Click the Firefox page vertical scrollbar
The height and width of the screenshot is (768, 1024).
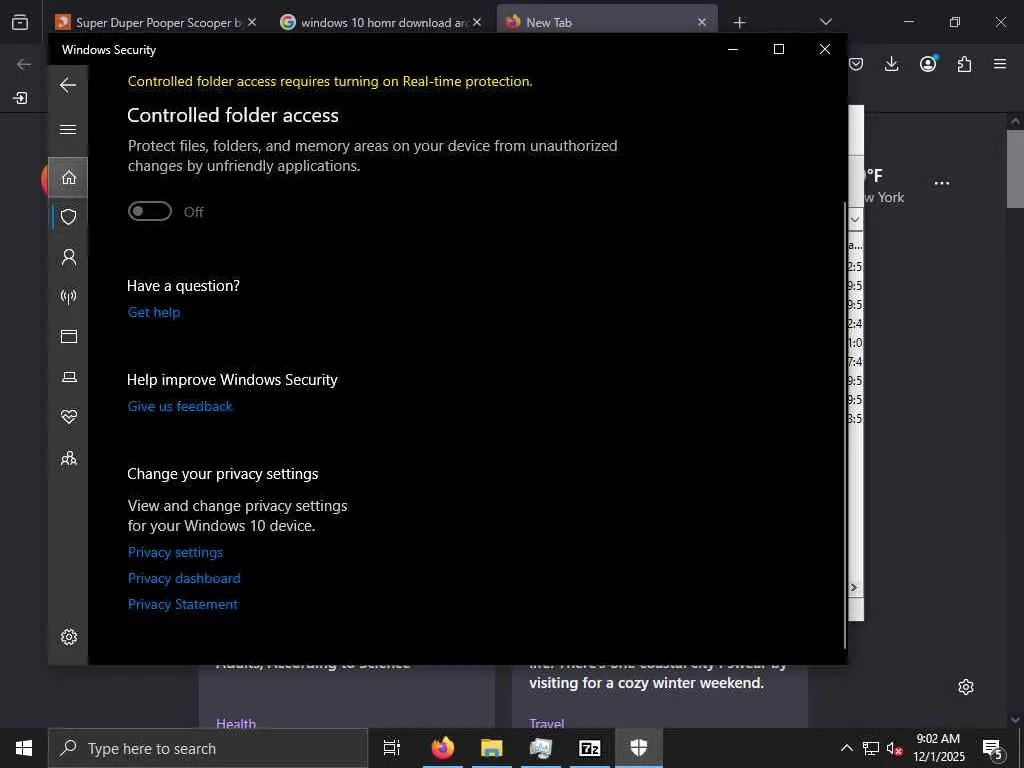(1014, 170)
